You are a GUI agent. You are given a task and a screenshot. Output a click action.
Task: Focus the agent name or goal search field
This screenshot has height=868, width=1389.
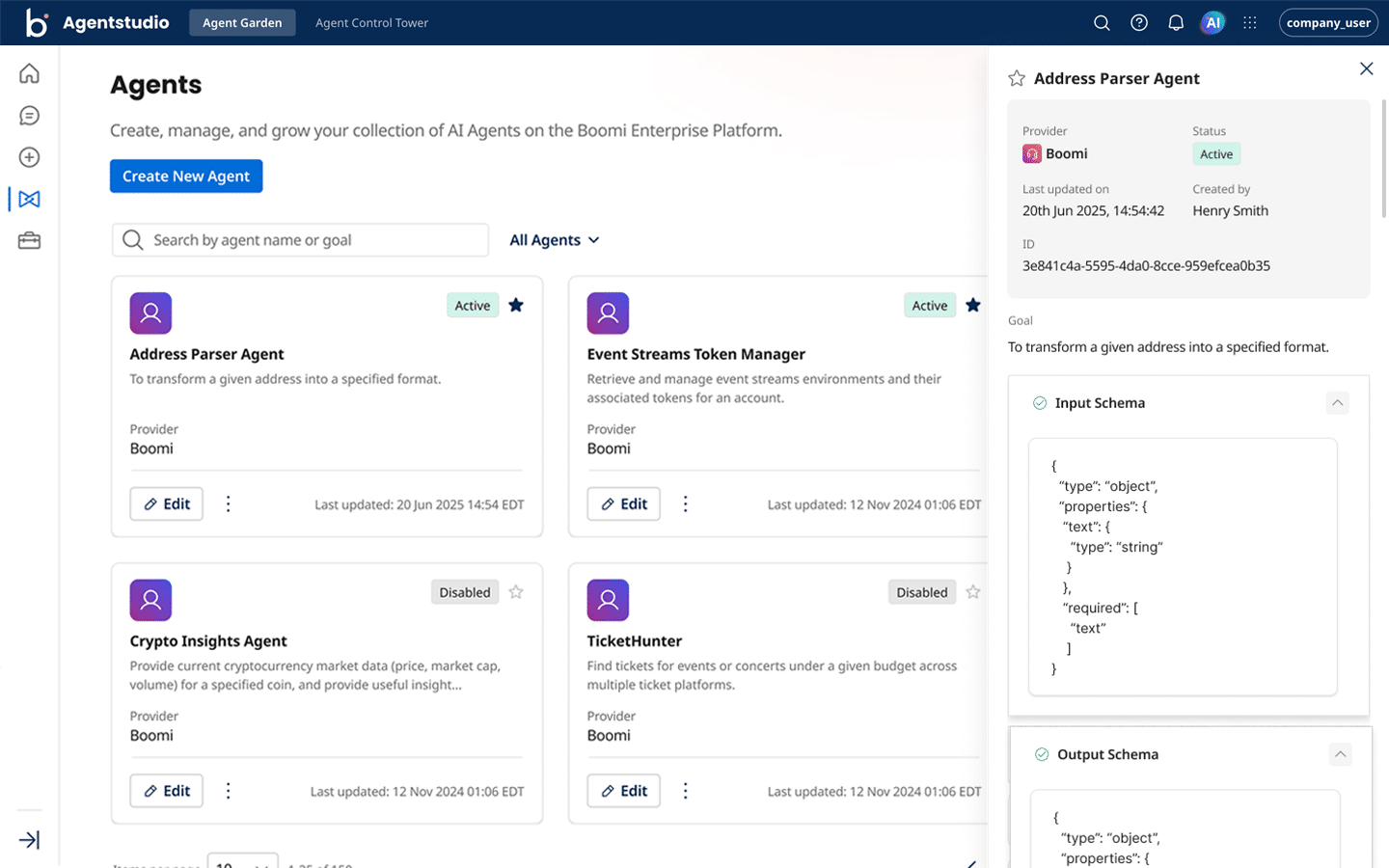tap(300, 240)
